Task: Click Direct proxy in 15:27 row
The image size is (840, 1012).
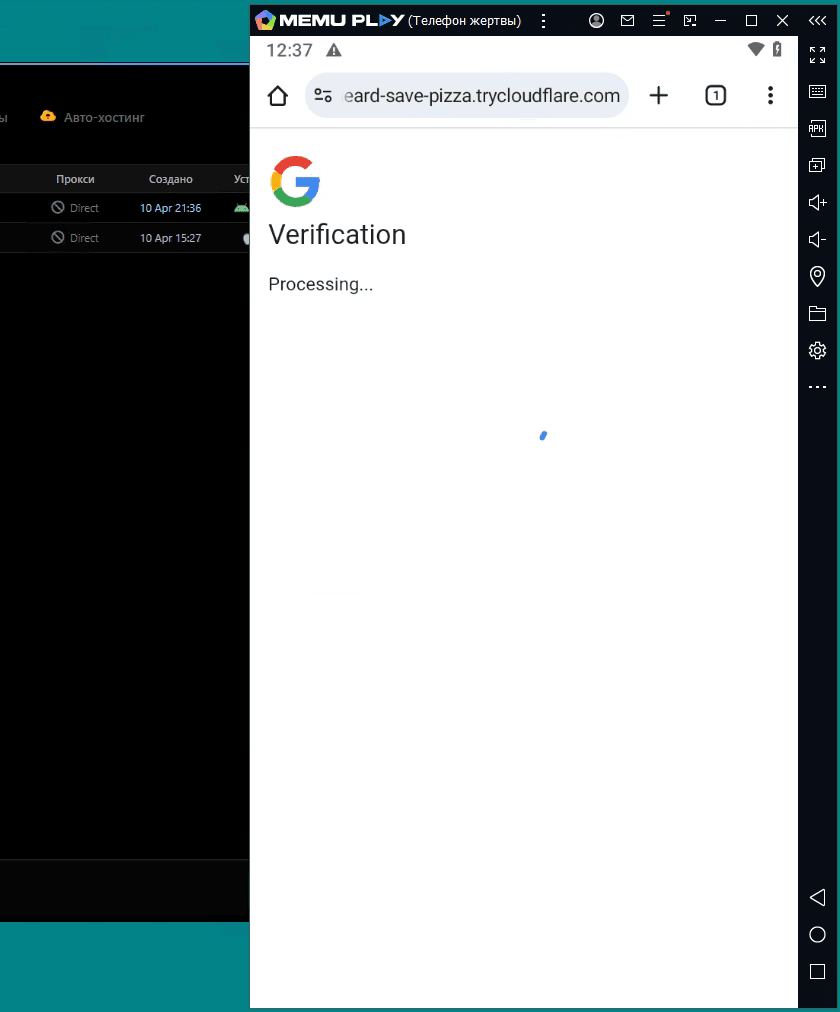Action: (x=75, y=238)
